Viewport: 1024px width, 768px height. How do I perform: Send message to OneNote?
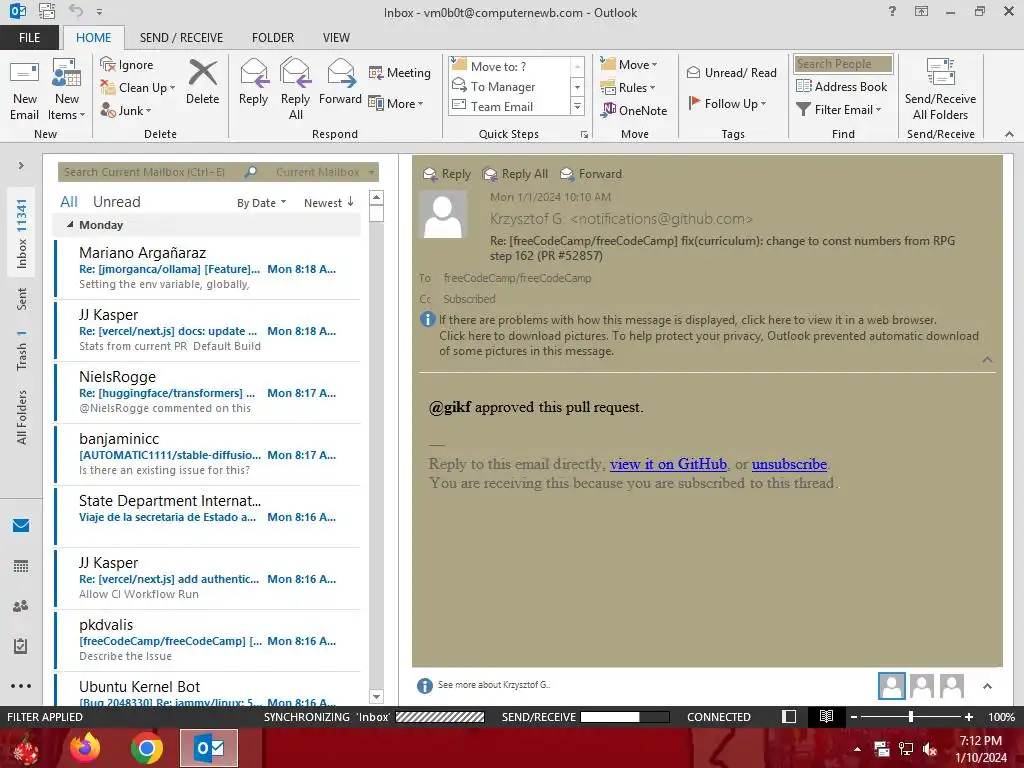pos(634,110)
